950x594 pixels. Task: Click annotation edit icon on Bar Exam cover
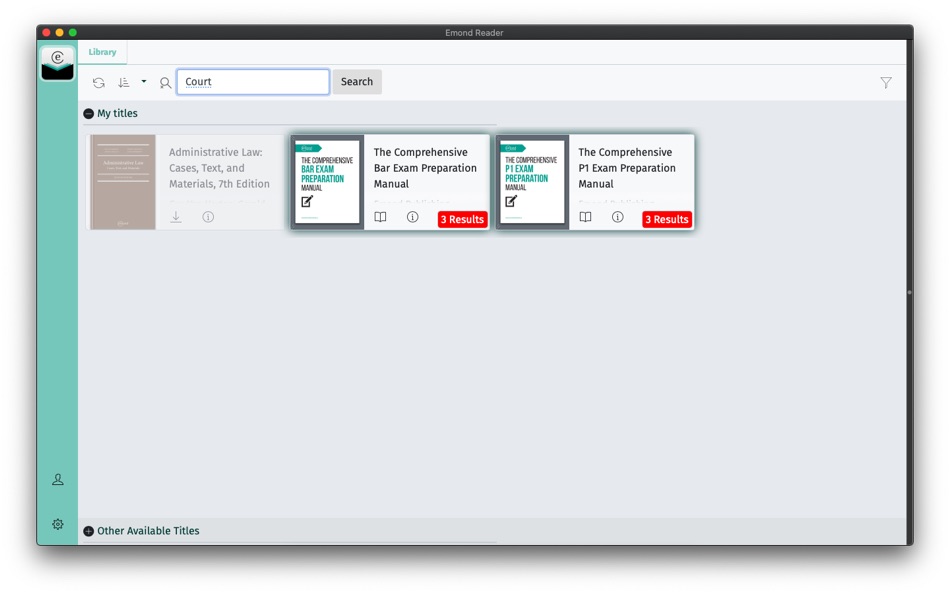(x=307, y=201)
